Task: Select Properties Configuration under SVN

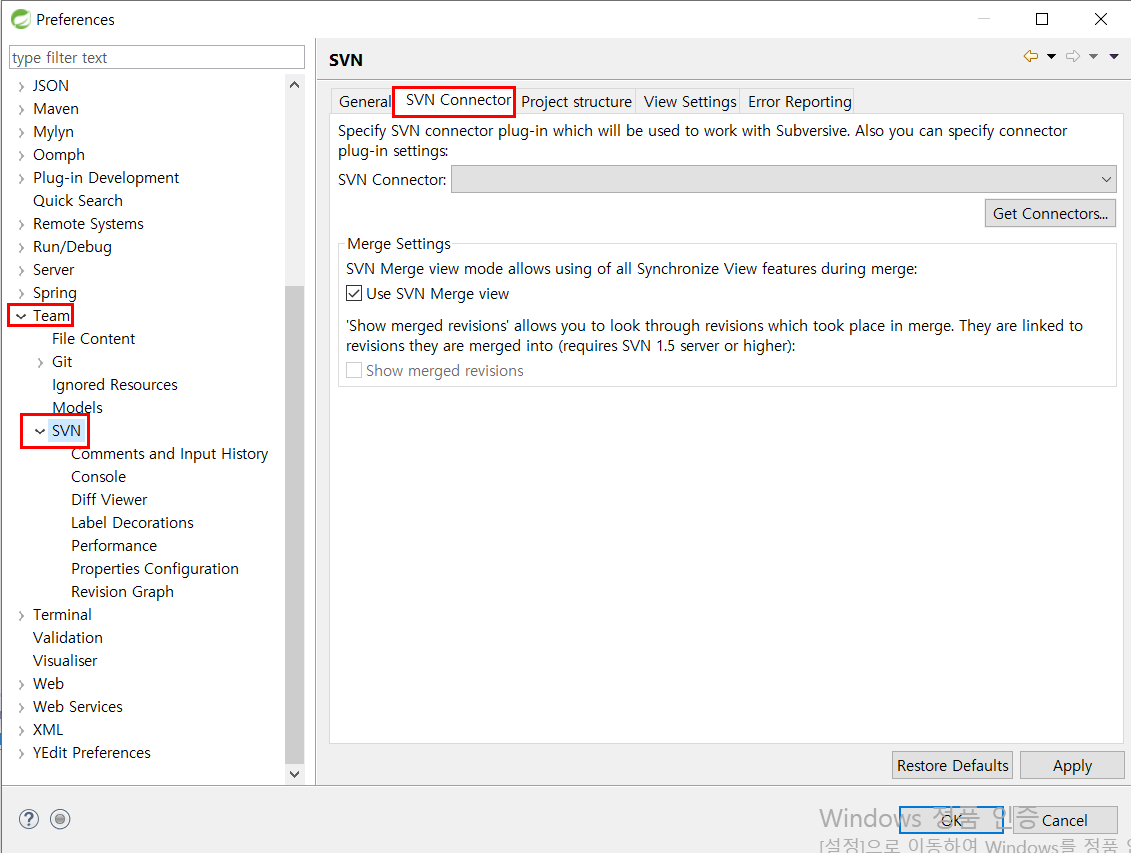Action: point(154,569)
